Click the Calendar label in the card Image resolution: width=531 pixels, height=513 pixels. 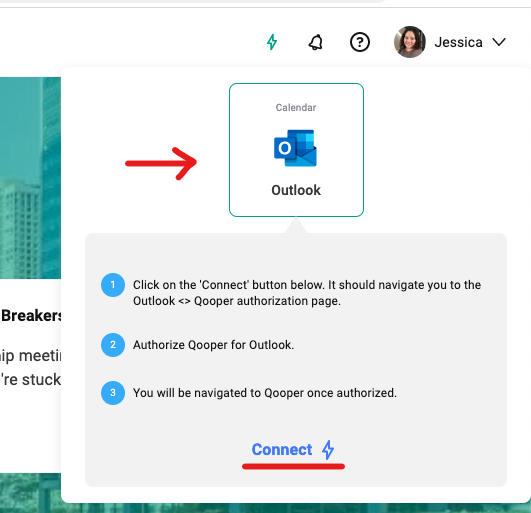[x=296, y=108]
